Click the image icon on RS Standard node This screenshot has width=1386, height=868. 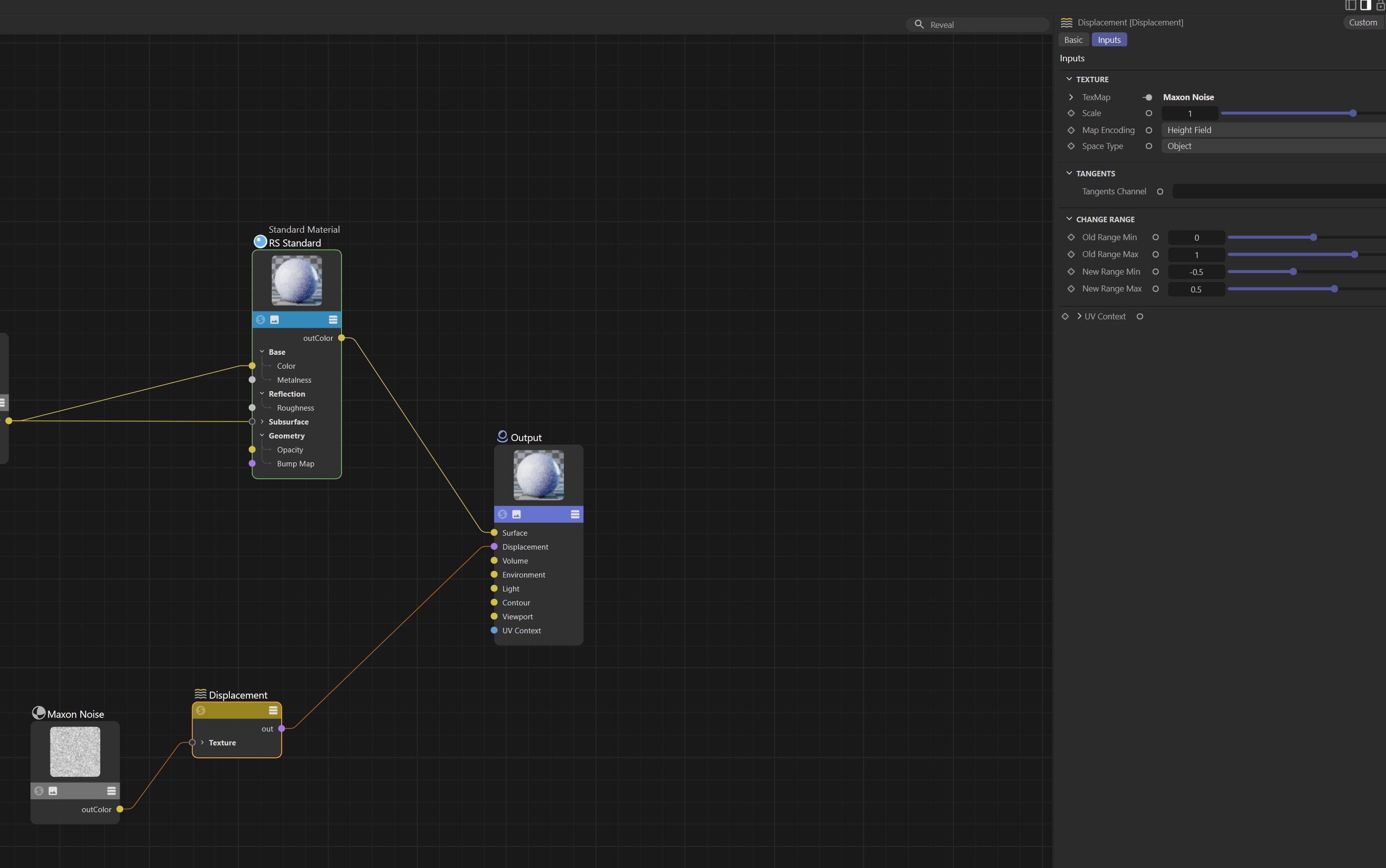coord(275,320)
